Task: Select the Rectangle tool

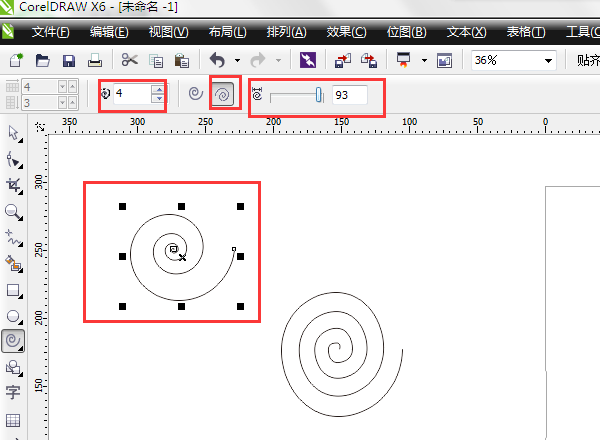Action: pos(14,290)
